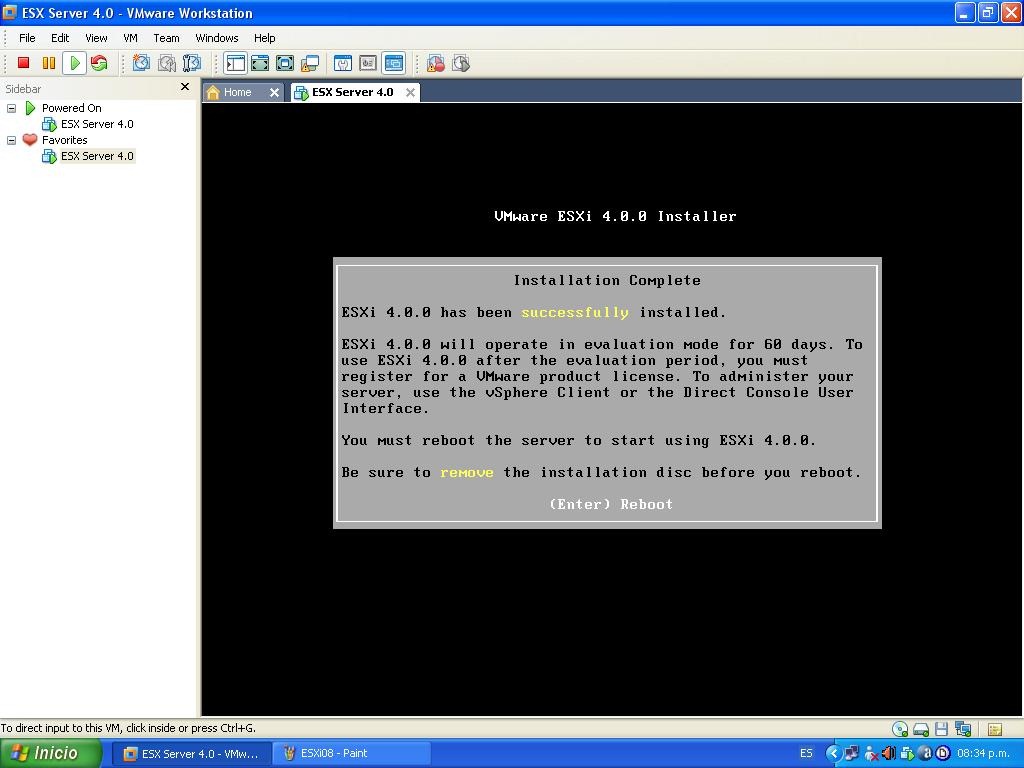1024x768 pixels.
Task: Open the Inicio start menu
Action: [51, 753]
